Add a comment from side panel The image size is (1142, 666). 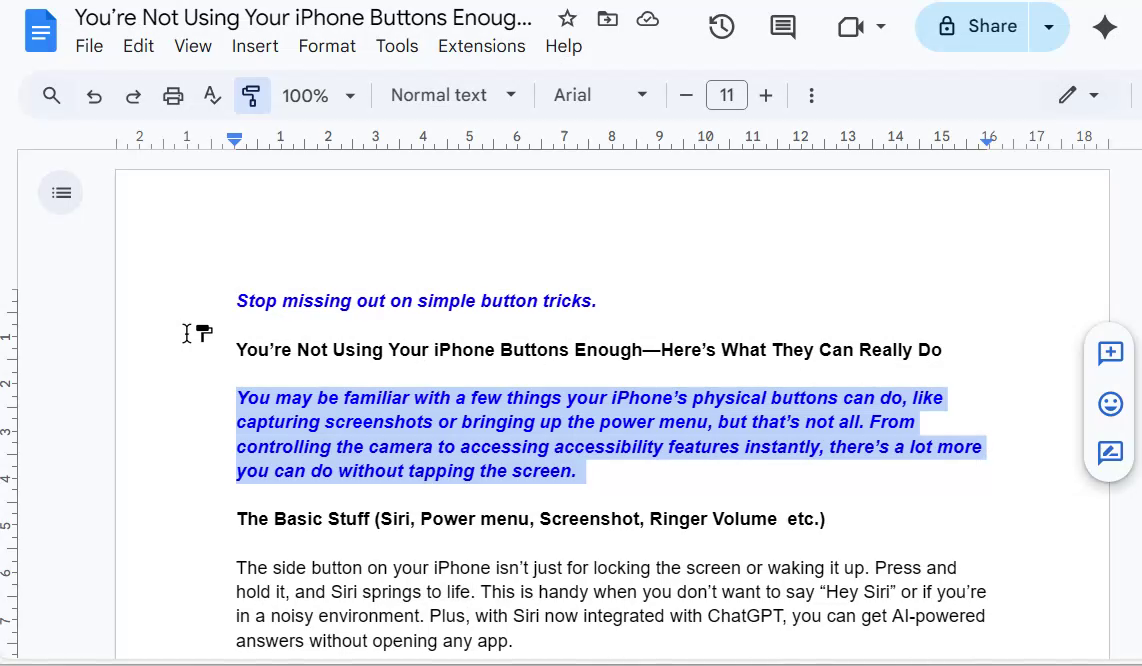pyautogui.click(x=1110, y=353)
